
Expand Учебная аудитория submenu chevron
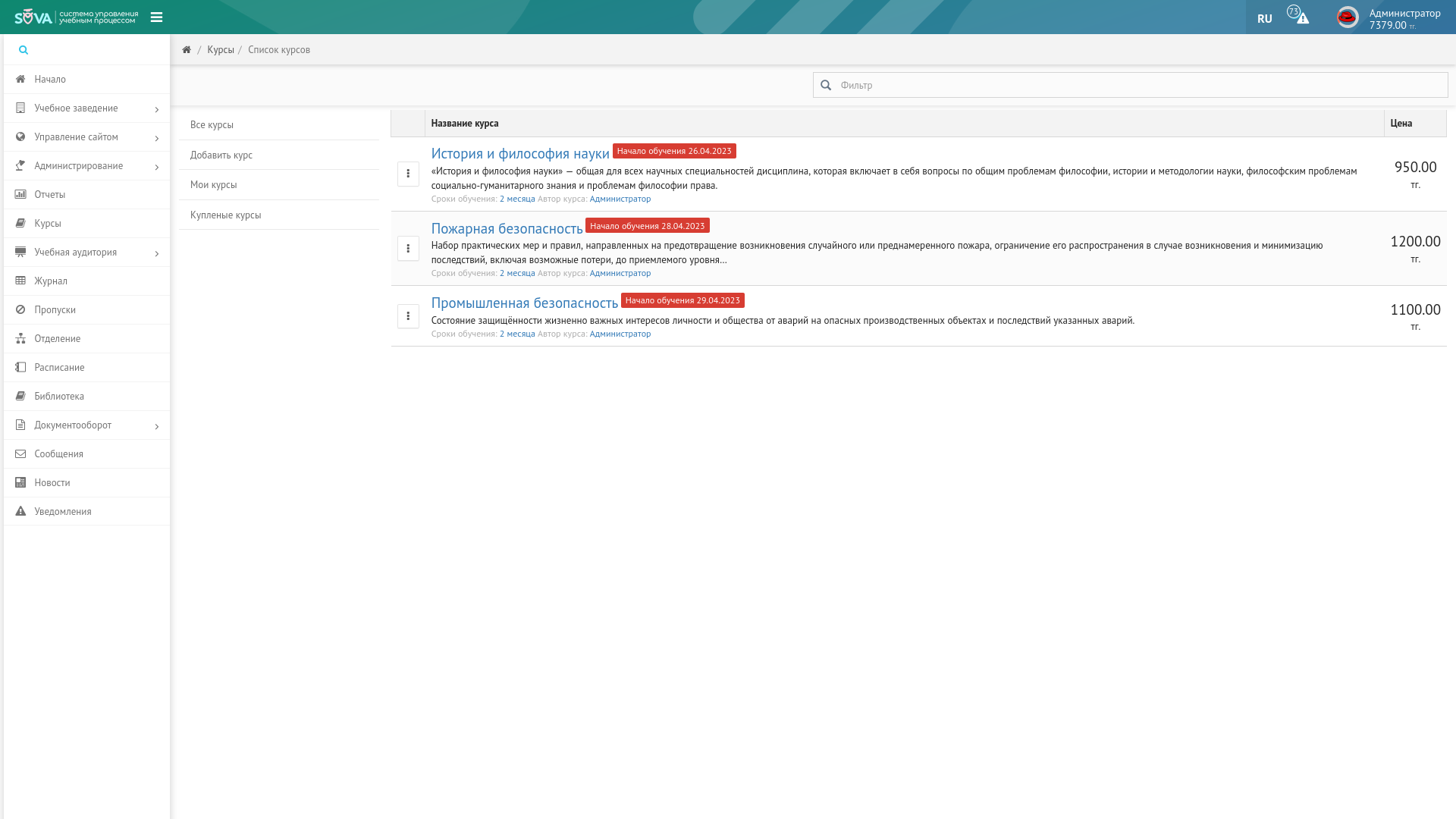tap(157, 253)
